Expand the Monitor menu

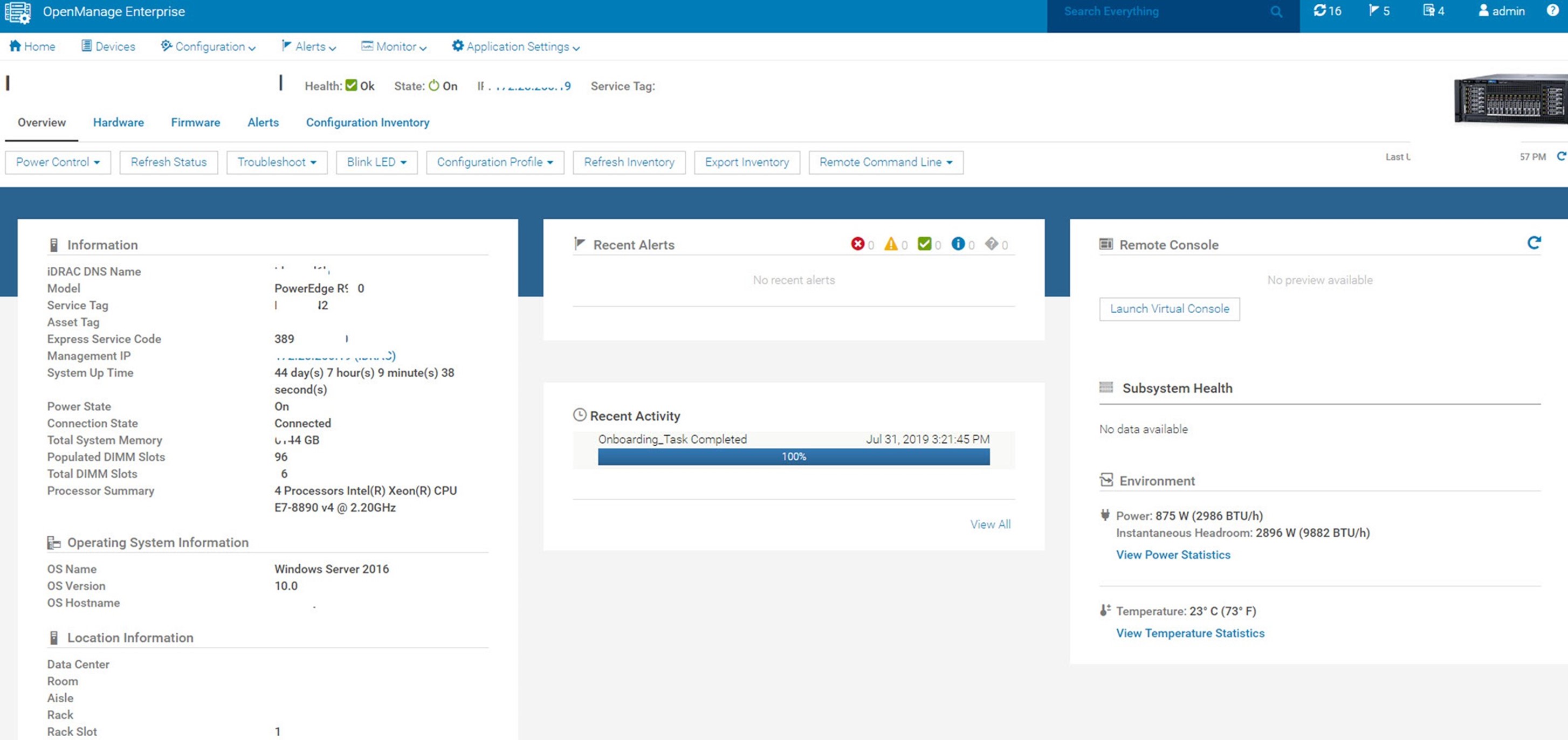pyautogui.click(x=394, y=46)
